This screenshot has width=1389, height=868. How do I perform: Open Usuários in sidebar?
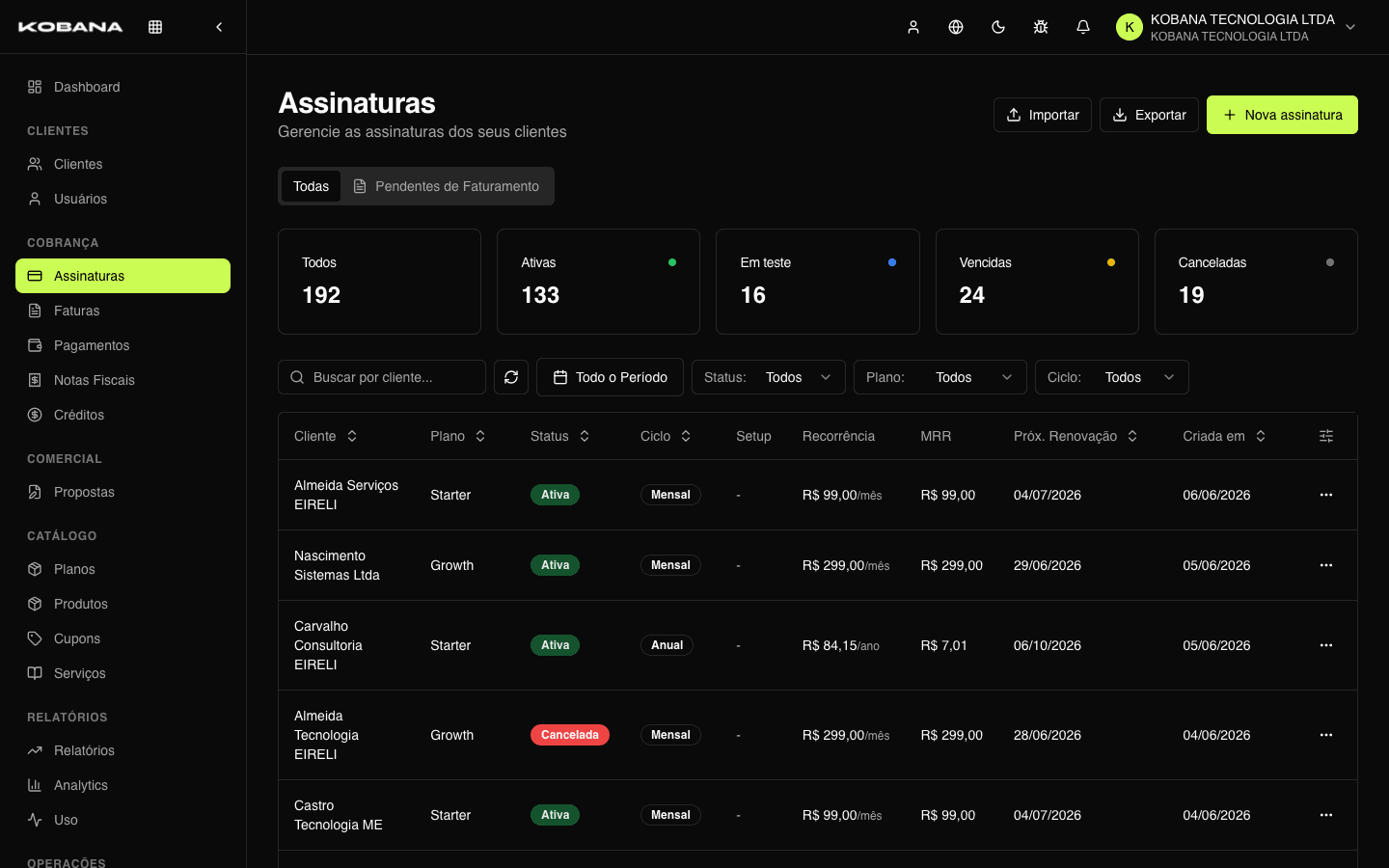pos(123,199)
